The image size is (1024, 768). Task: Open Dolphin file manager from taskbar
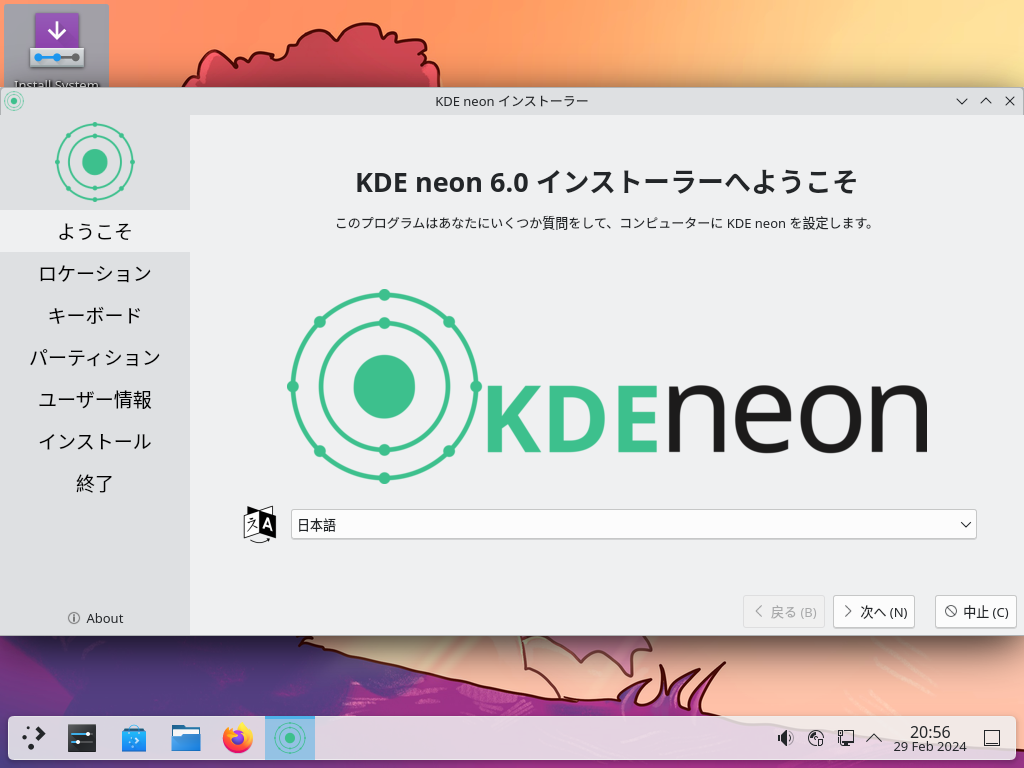(x=186, y=738)
